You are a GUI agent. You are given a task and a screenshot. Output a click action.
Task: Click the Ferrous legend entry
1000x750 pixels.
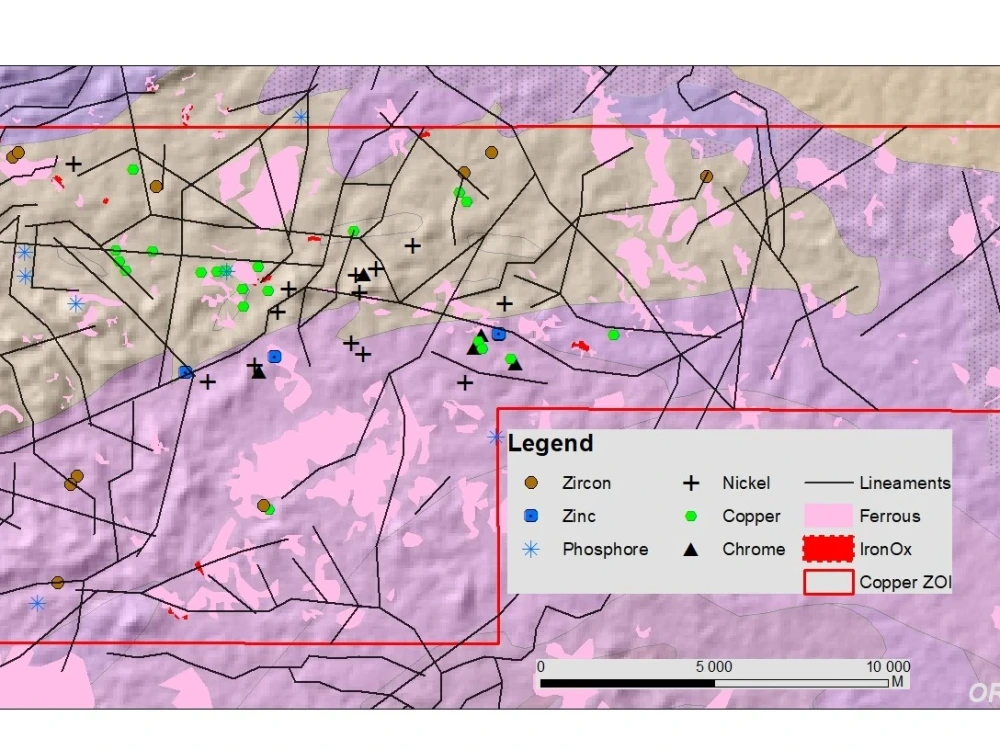889,516
